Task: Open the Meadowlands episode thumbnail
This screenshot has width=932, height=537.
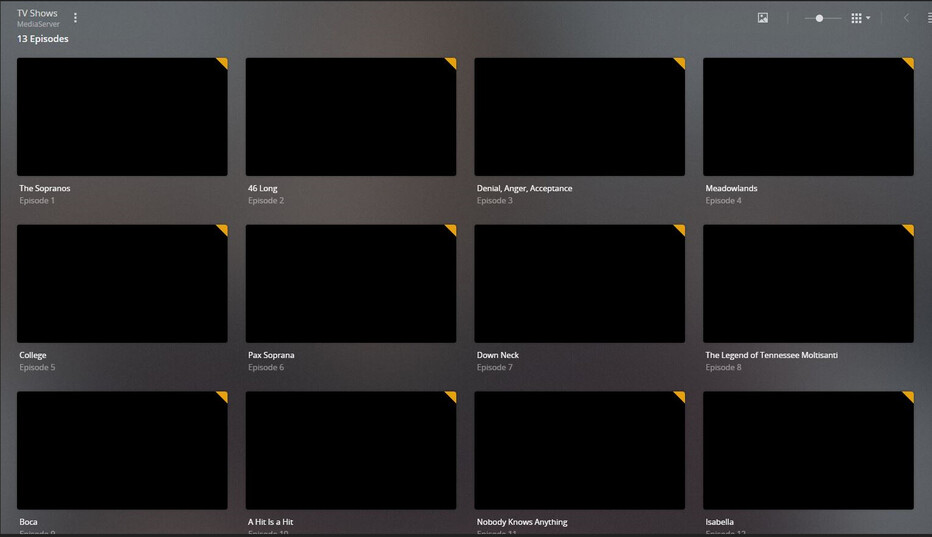Action: pos(808,117)
